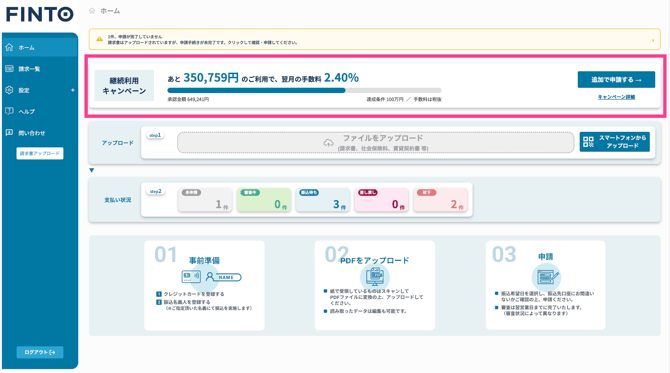Click the campaign progress bar

(x=304, y=91)
